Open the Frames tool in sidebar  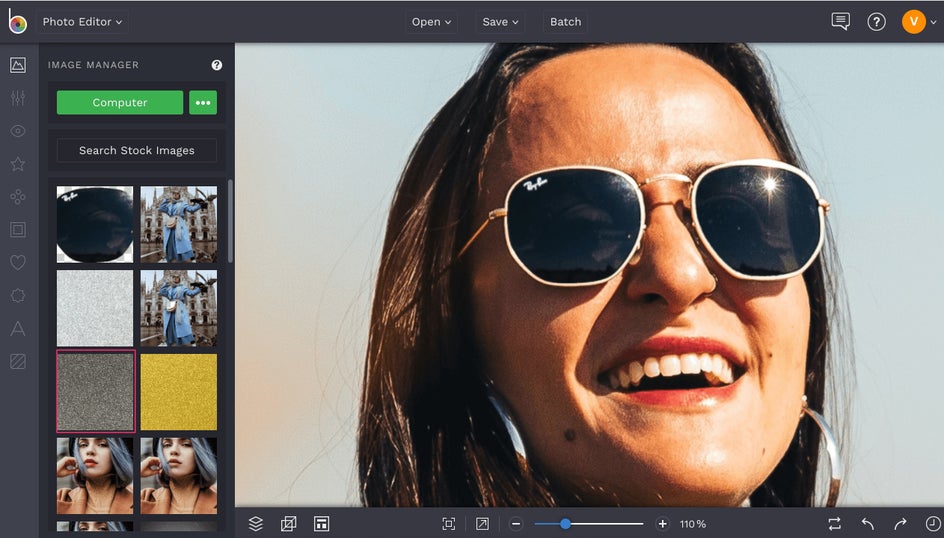click(17, 230)
